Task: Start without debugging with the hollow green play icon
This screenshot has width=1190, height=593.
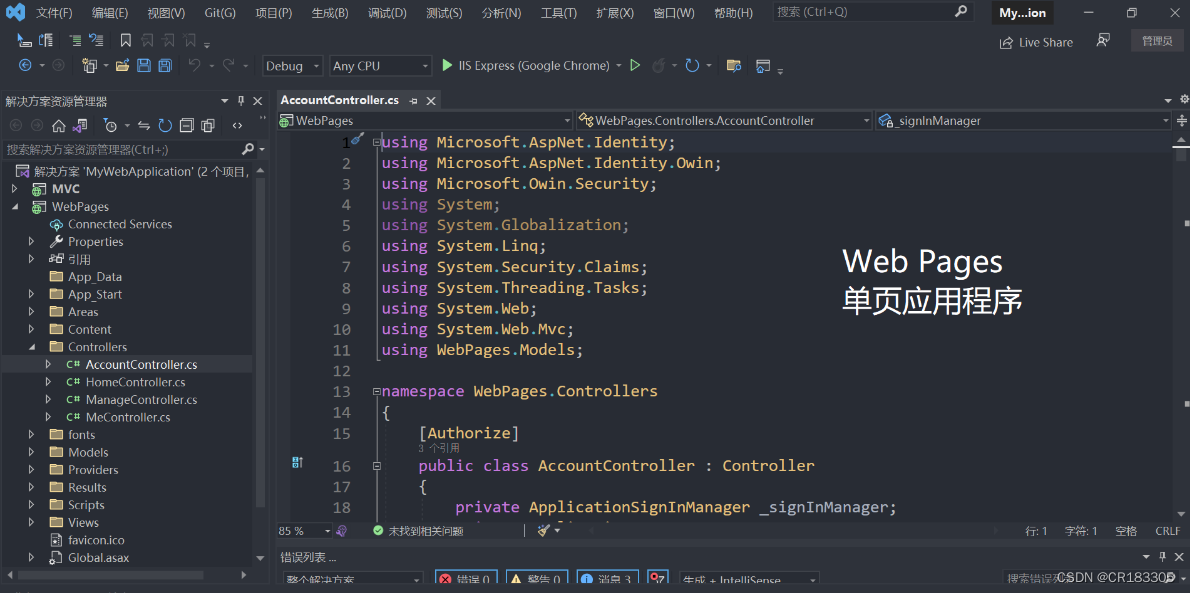Action: 635,66
